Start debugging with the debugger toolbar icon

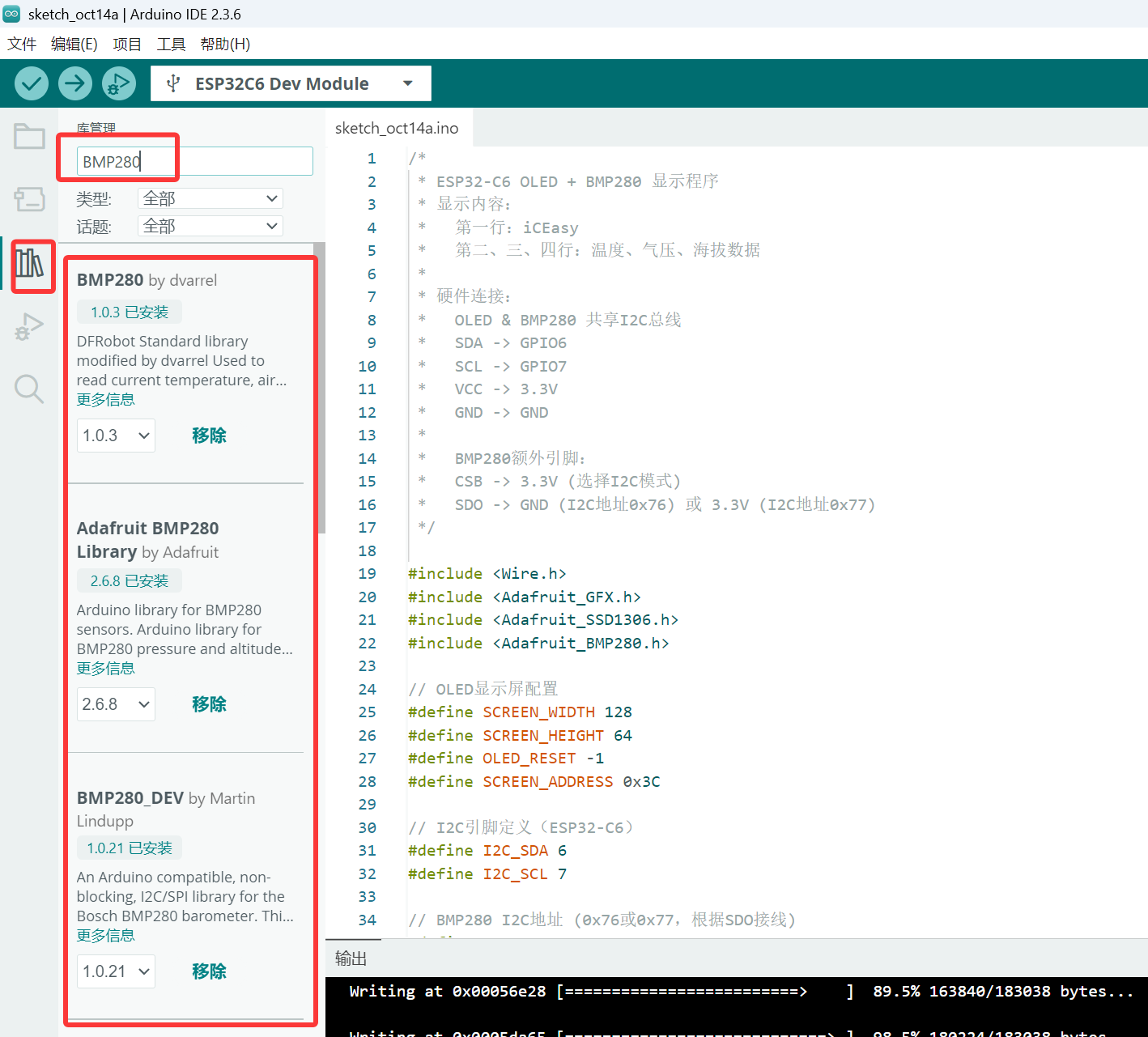coord(118,83)
